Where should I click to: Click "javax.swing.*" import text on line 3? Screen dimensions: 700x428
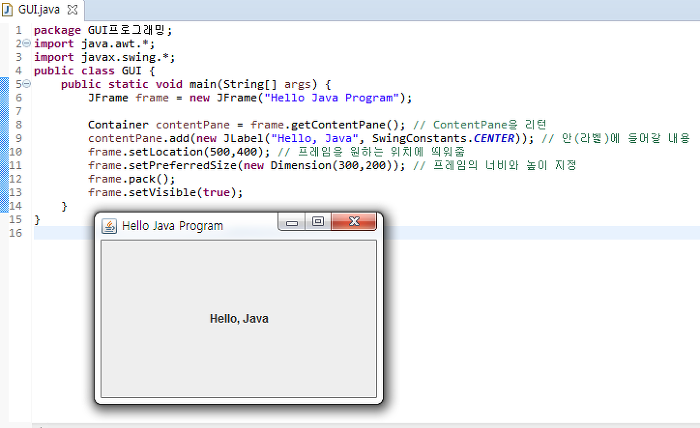click(x=125, y=57)
